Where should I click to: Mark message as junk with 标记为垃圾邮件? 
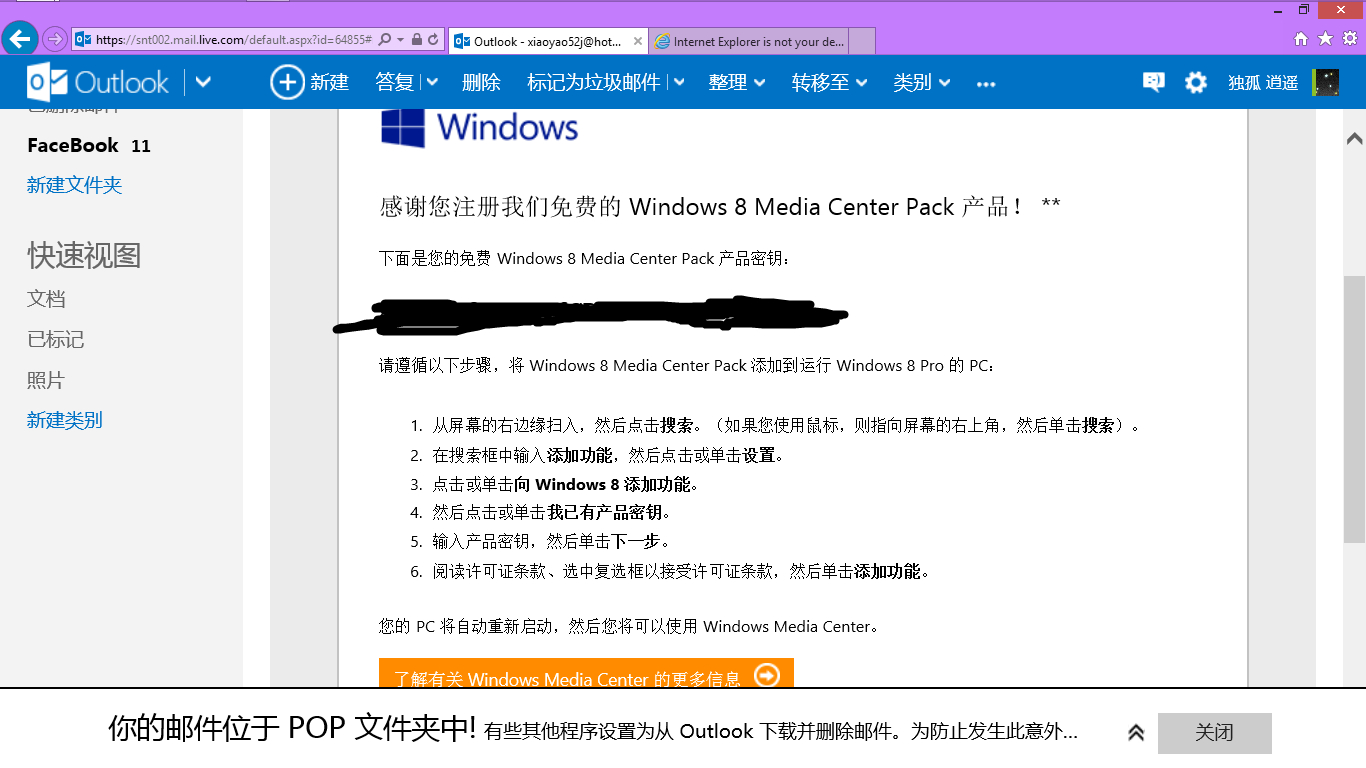pyautogui.click(x=594, y=82)
